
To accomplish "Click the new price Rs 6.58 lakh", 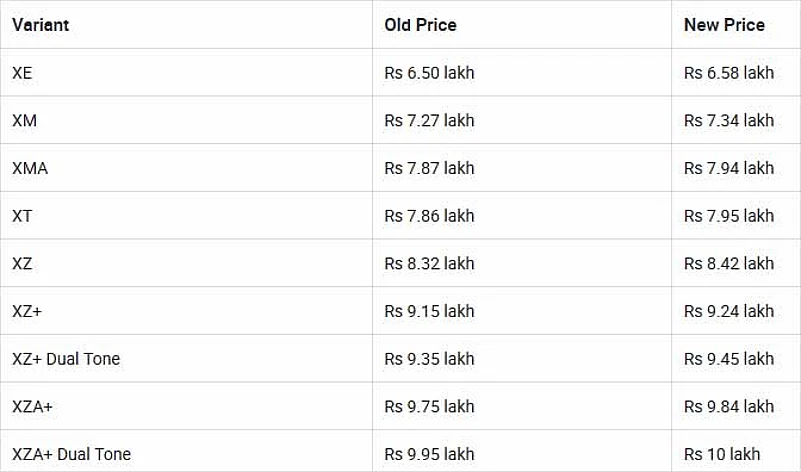I will pyautogui.click(x=729, y=73).
